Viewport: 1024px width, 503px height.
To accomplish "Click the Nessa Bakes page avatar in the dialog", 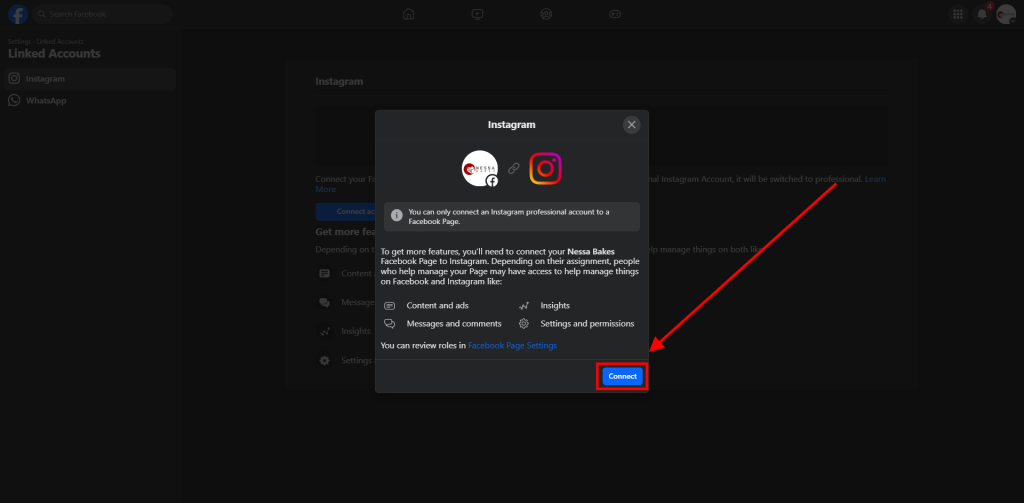I will 480,169.
